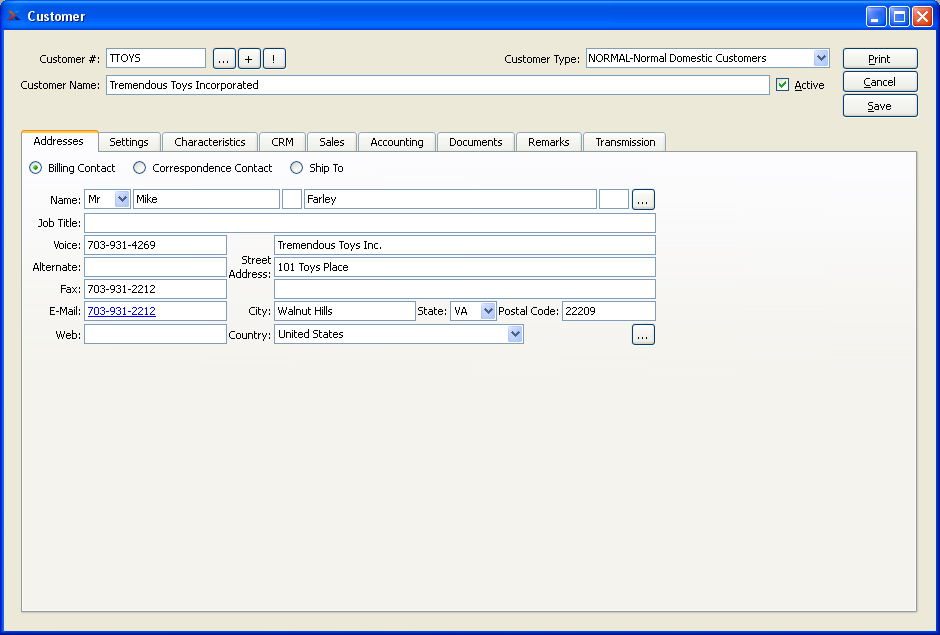The image size is (940, 635).
Task: Open the Characteristics tab
Action: (210, 142)
